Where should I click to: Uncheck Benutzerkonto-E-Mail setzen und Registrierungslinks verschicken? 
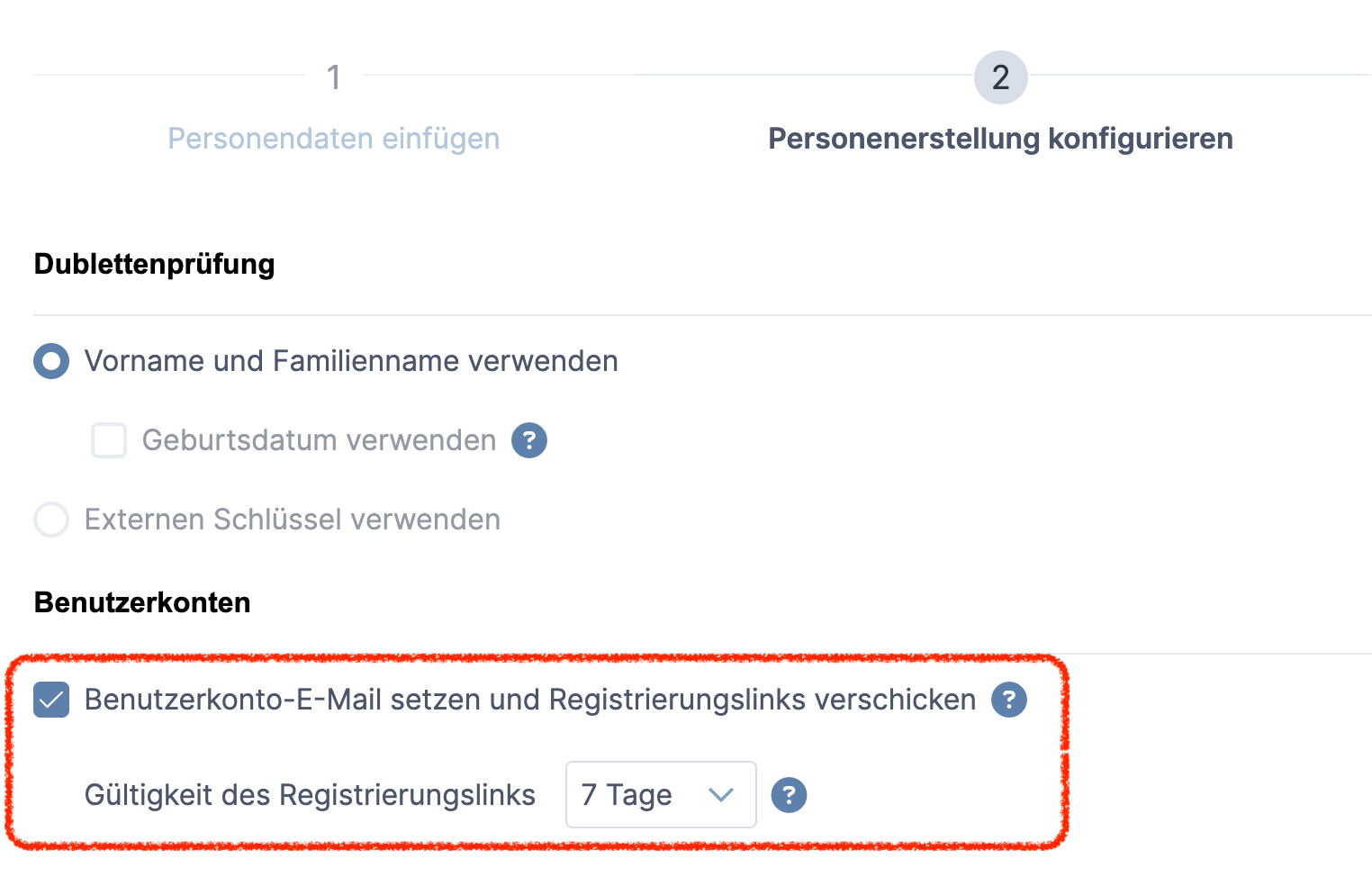click(51, 700)
